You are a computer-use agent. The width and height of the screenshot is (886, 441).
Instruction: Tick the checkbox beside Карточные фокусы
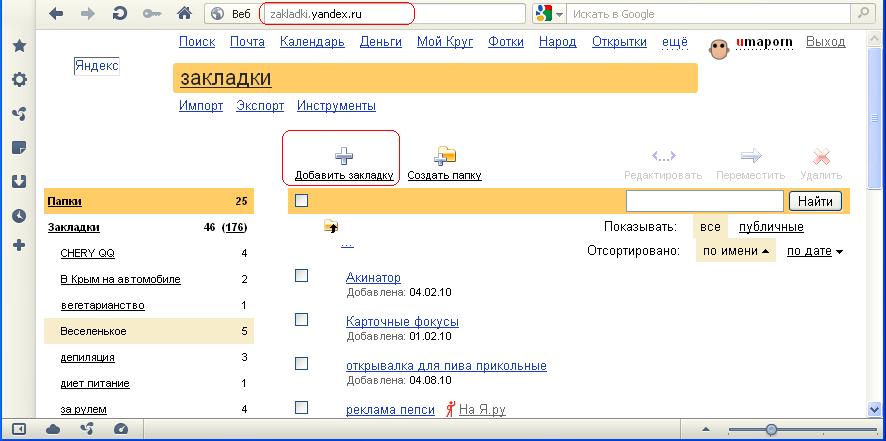302,319
